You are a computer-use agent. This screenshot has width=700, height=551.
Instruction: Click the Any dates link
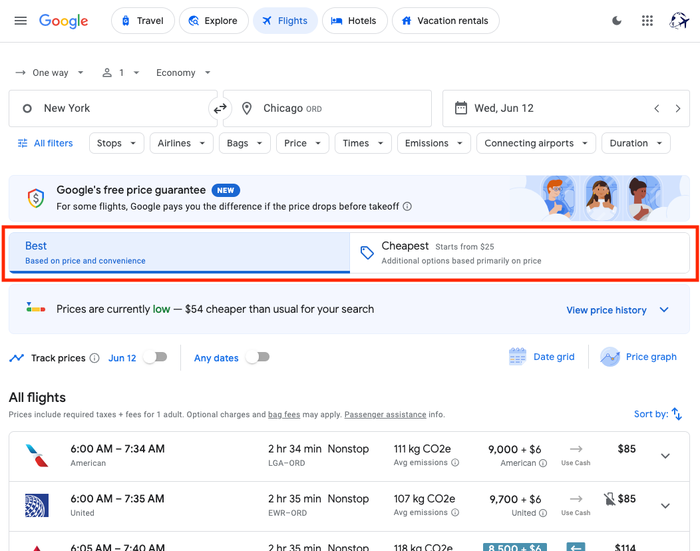(216, 358)
